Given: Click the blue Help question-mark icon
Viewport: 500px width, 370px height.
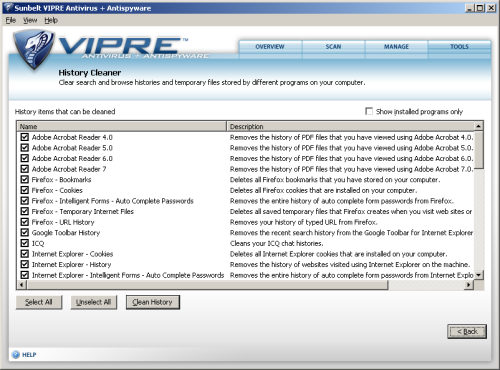Looking at the screenshot, I should 16,355.
